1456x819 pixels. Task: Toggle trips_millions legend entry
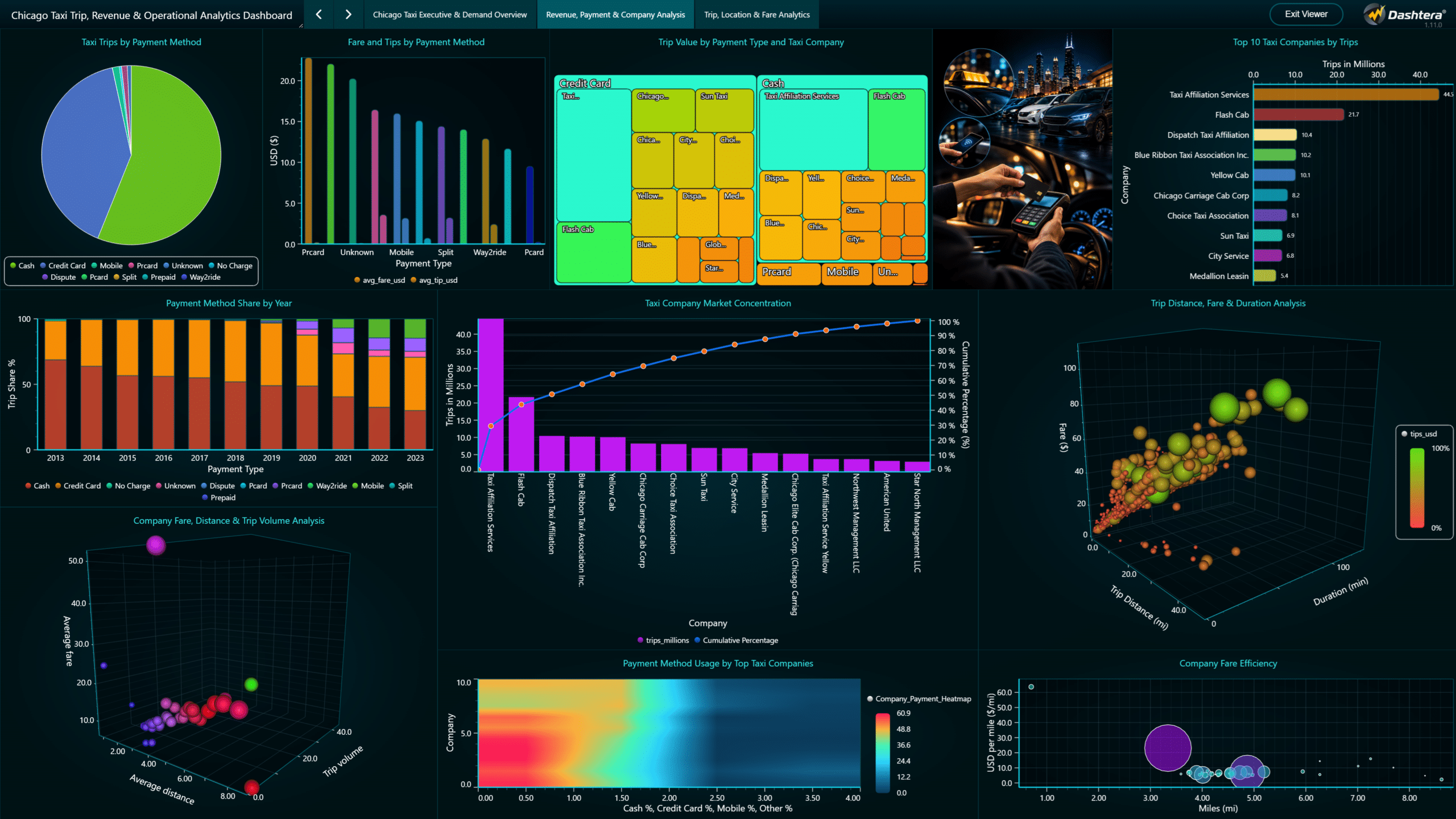coord(663,640)
